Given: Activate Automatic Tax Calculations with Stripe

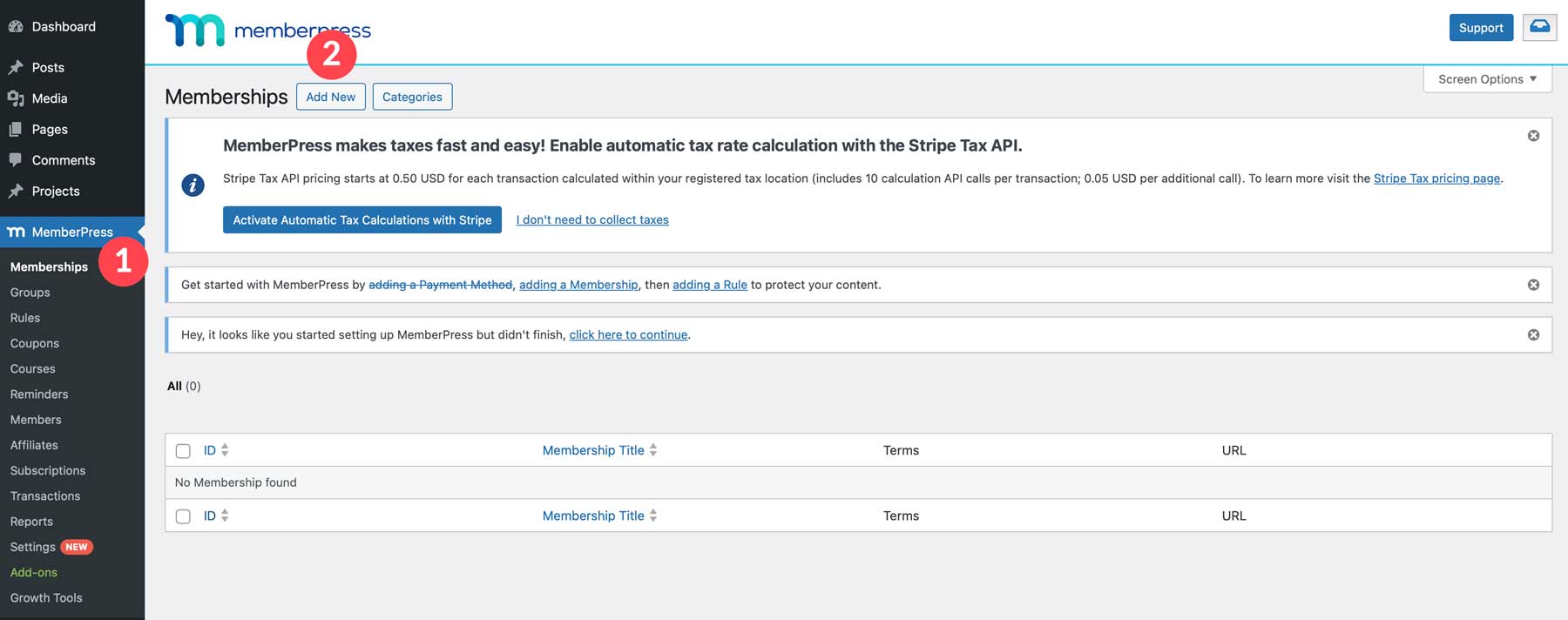Looking at the screenshot, I should click(x=362, y=219).
